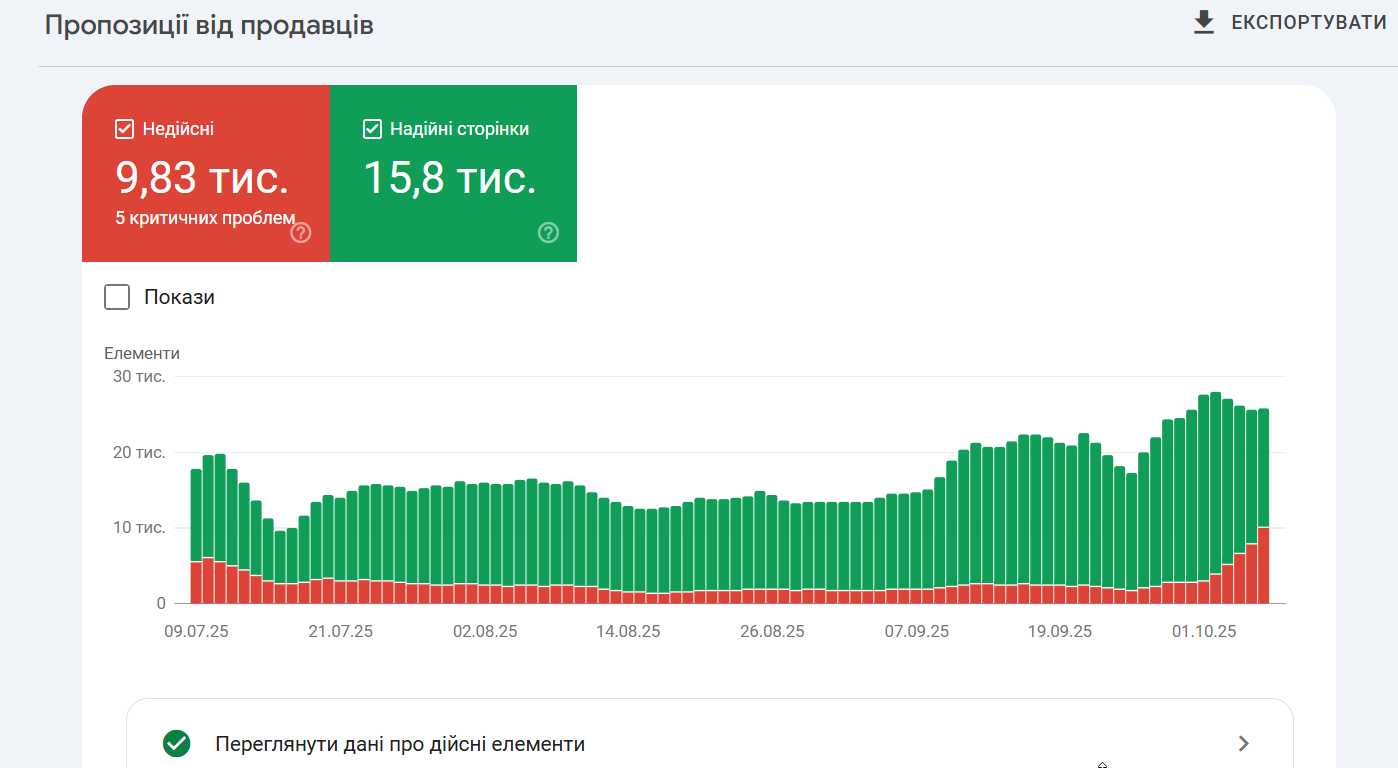Viewport: 1398px width, 768px height.
Task: Click the 26.08.25 date label
Action: click(772, 631)
